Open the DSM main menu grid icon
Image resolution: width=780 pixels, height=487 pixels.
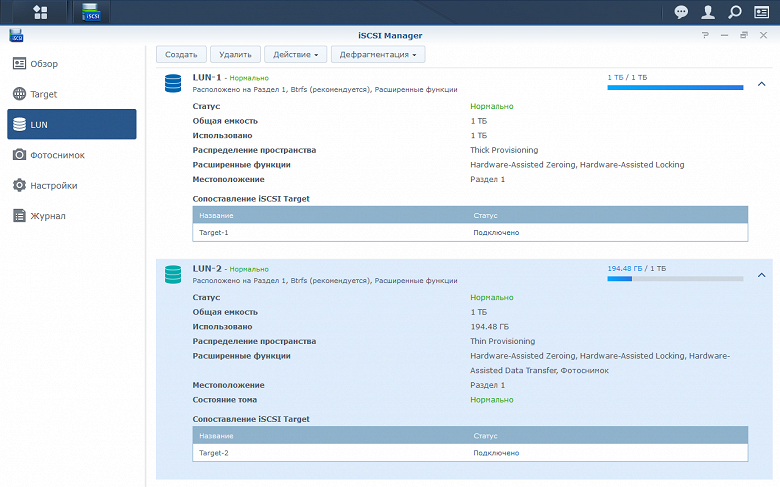click(x=40, y=12)
